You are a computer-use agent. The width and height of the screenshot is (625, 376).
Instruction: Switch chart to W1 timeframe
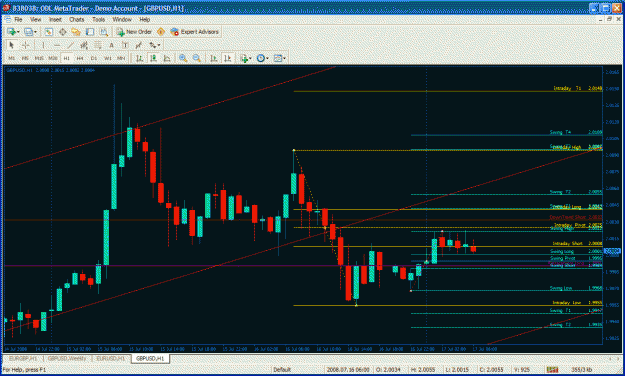click(x=108, y=58)
